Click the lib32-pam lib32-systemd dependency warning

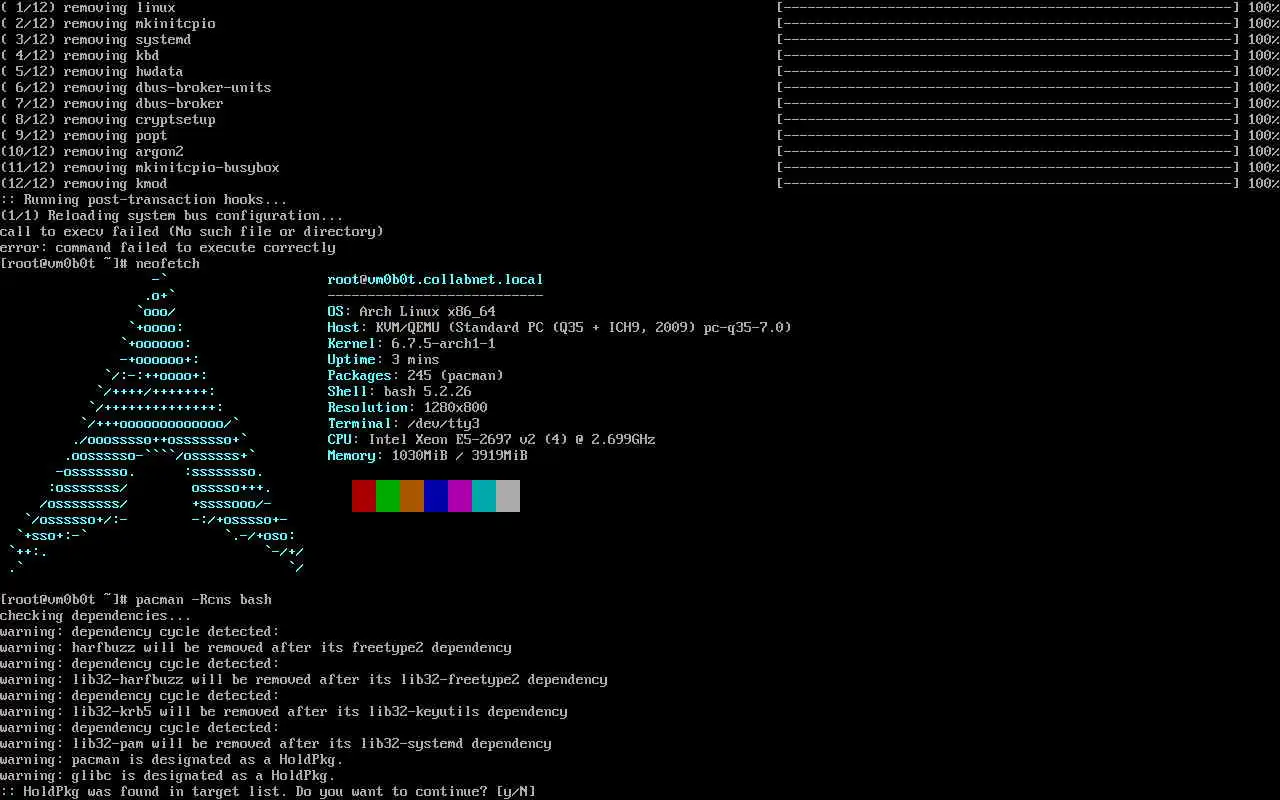(x=276, y=744)
